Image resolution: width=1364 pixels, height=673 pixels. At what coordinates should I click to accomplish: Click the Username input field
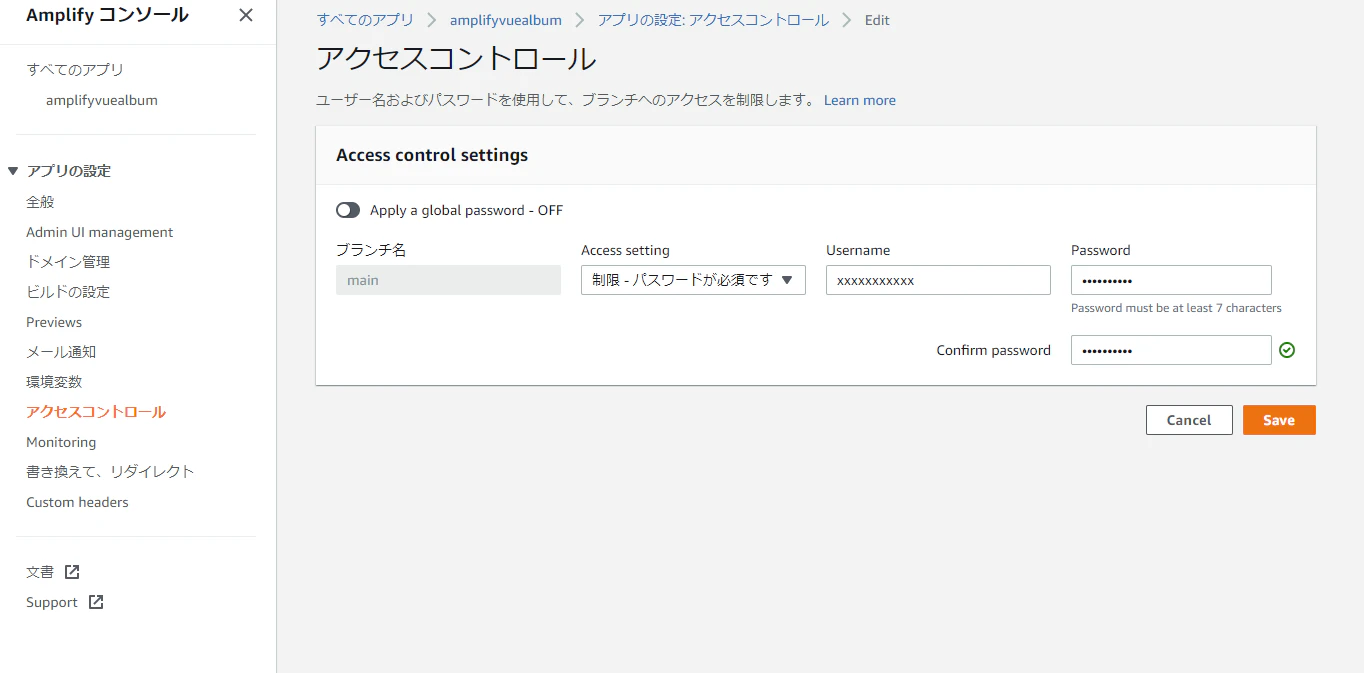(x=938, y=280)
